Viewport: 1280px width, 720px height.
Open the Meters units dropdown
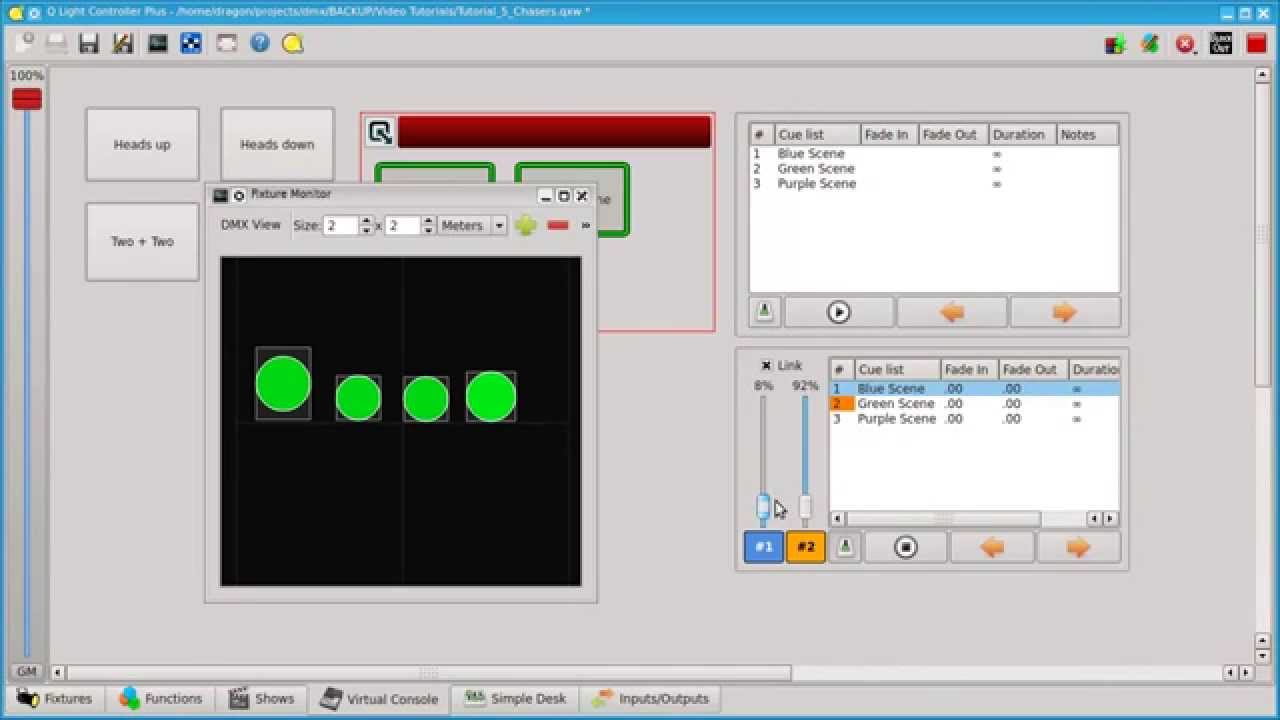[473, 225]
